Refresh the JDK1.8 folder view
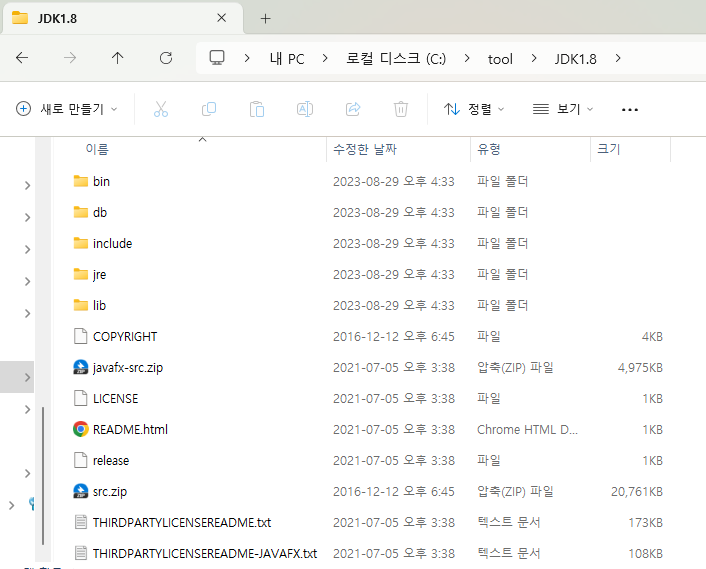The height and width of the screenshot is (569, 706). point(166,58)
